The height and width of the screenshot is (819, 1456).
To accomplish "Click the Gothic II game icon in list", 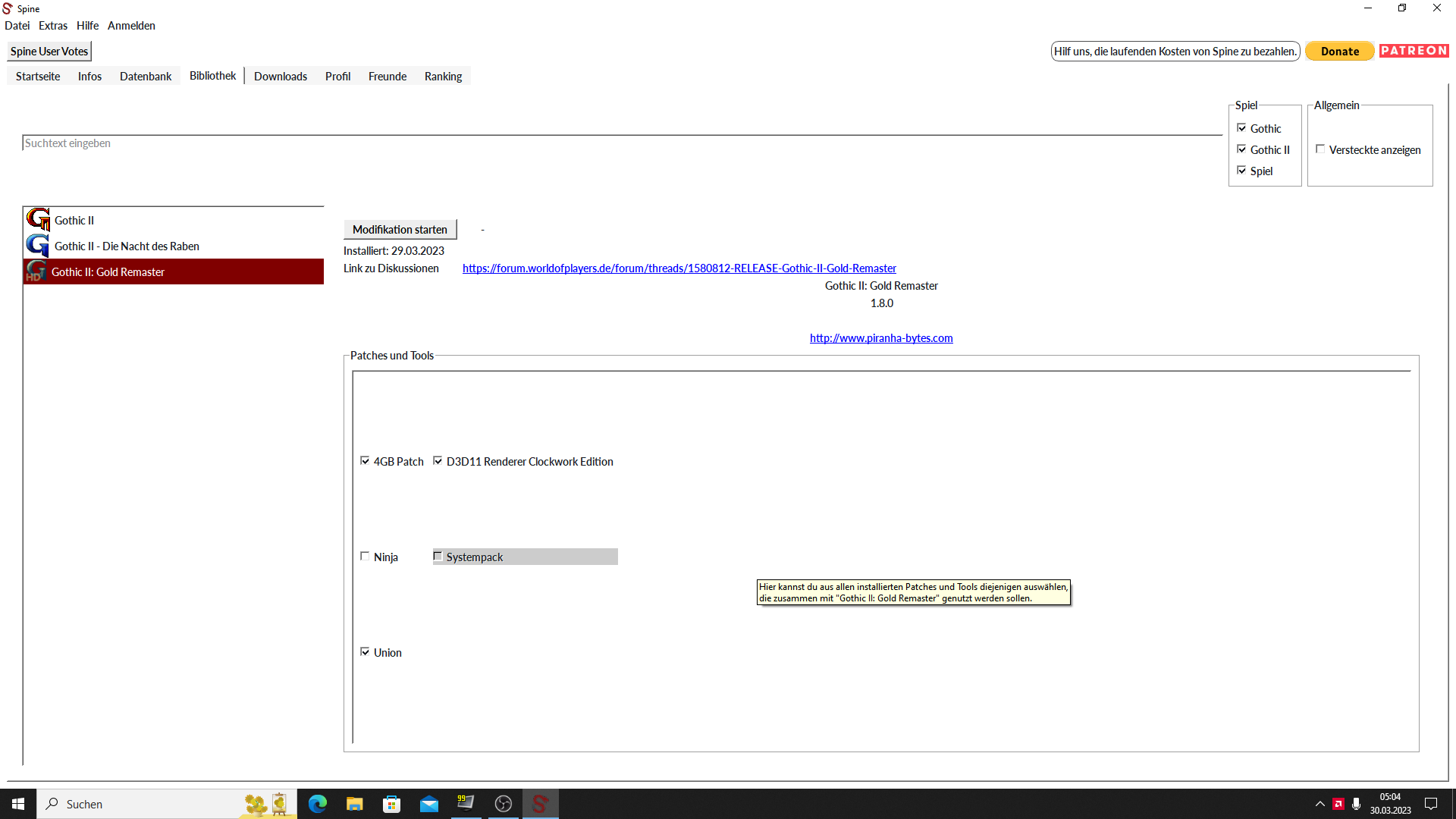I will tap(38, 220).
